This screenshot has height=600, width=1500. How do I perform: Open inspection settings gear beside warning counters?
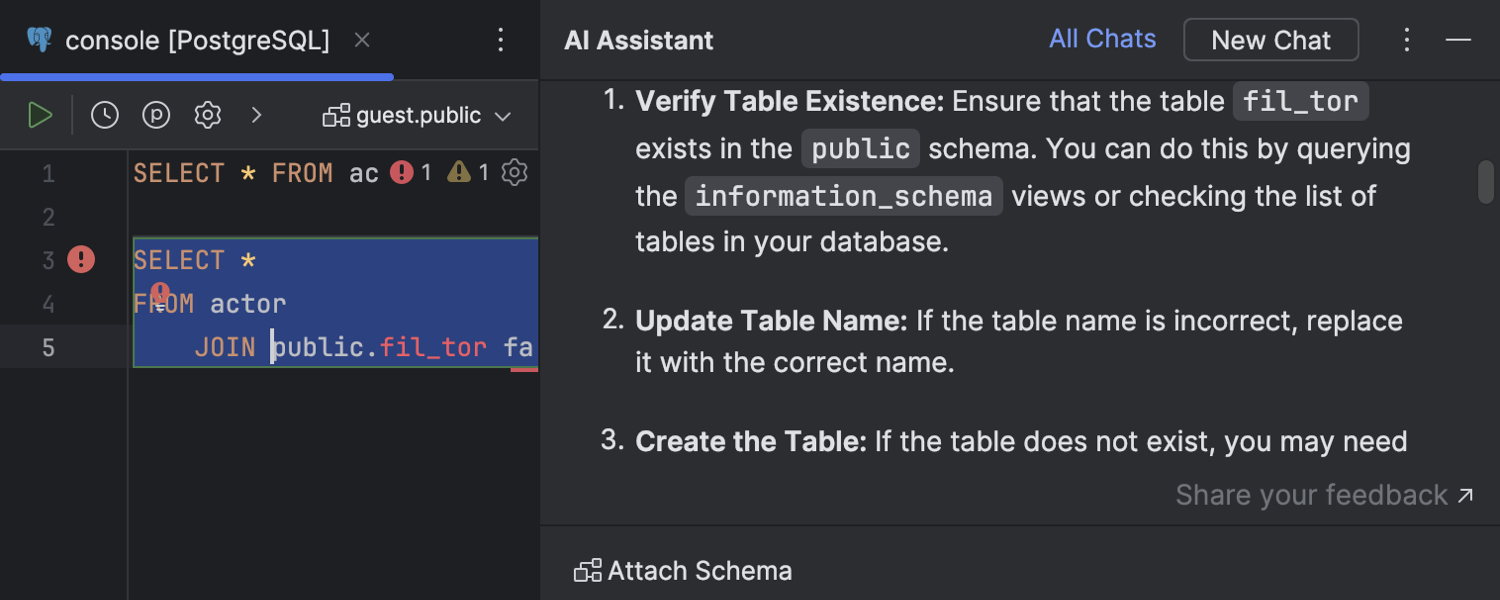(514, 172)
